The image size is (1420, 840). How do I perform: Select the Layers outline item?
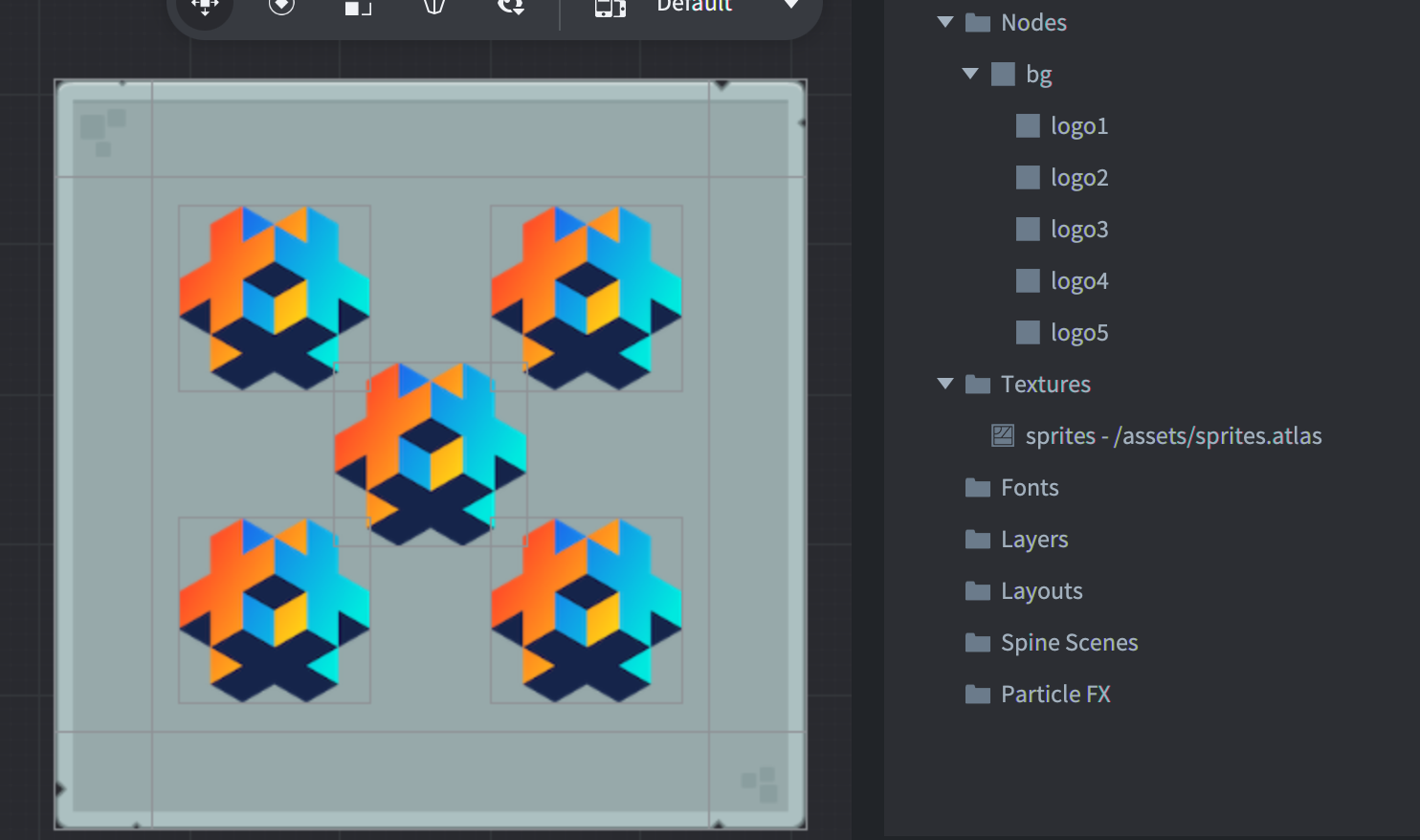1034,540
